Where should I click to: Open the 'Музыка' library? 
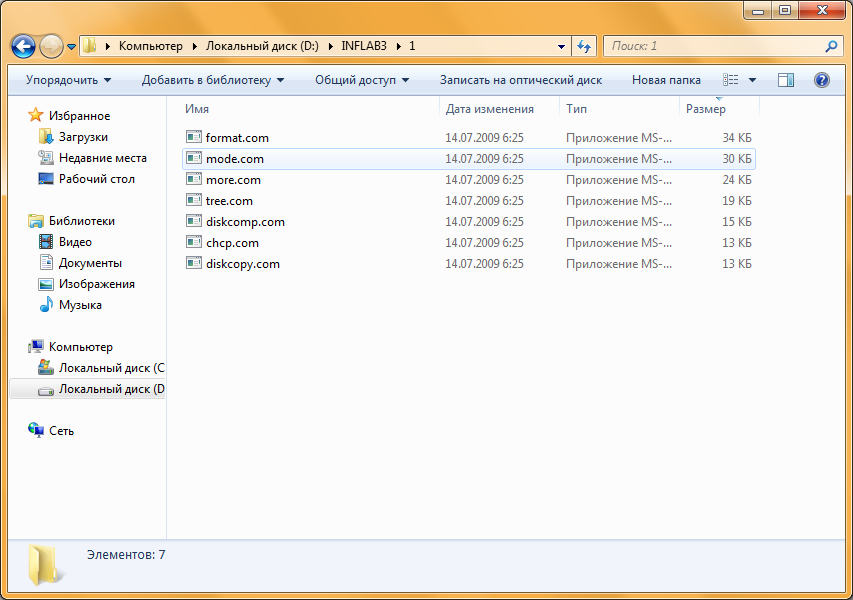coord(80,305)
